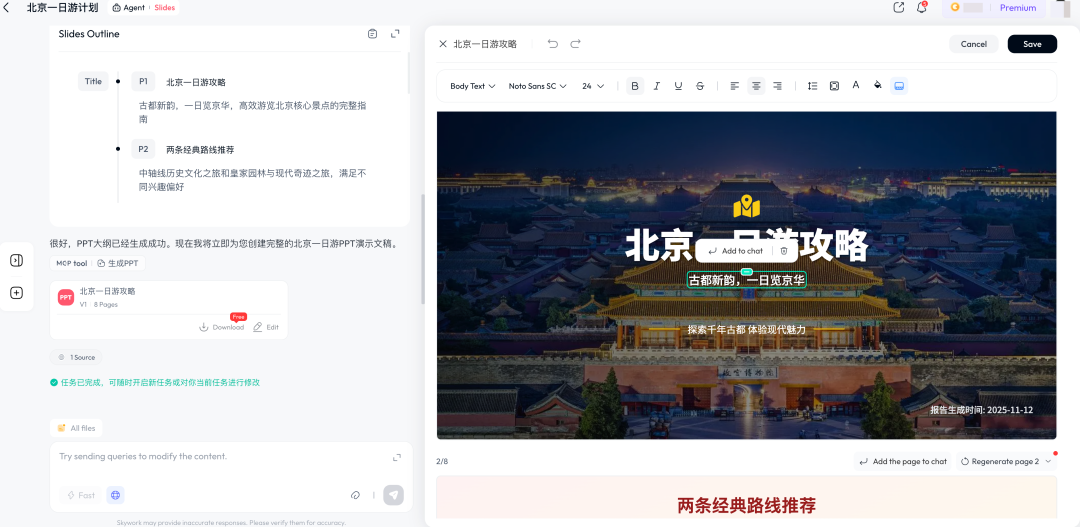Image resolution: width=1080 pixels, height=527 pixels.
Task: Toggle bold formatting
Action: [x=634, y=86]
